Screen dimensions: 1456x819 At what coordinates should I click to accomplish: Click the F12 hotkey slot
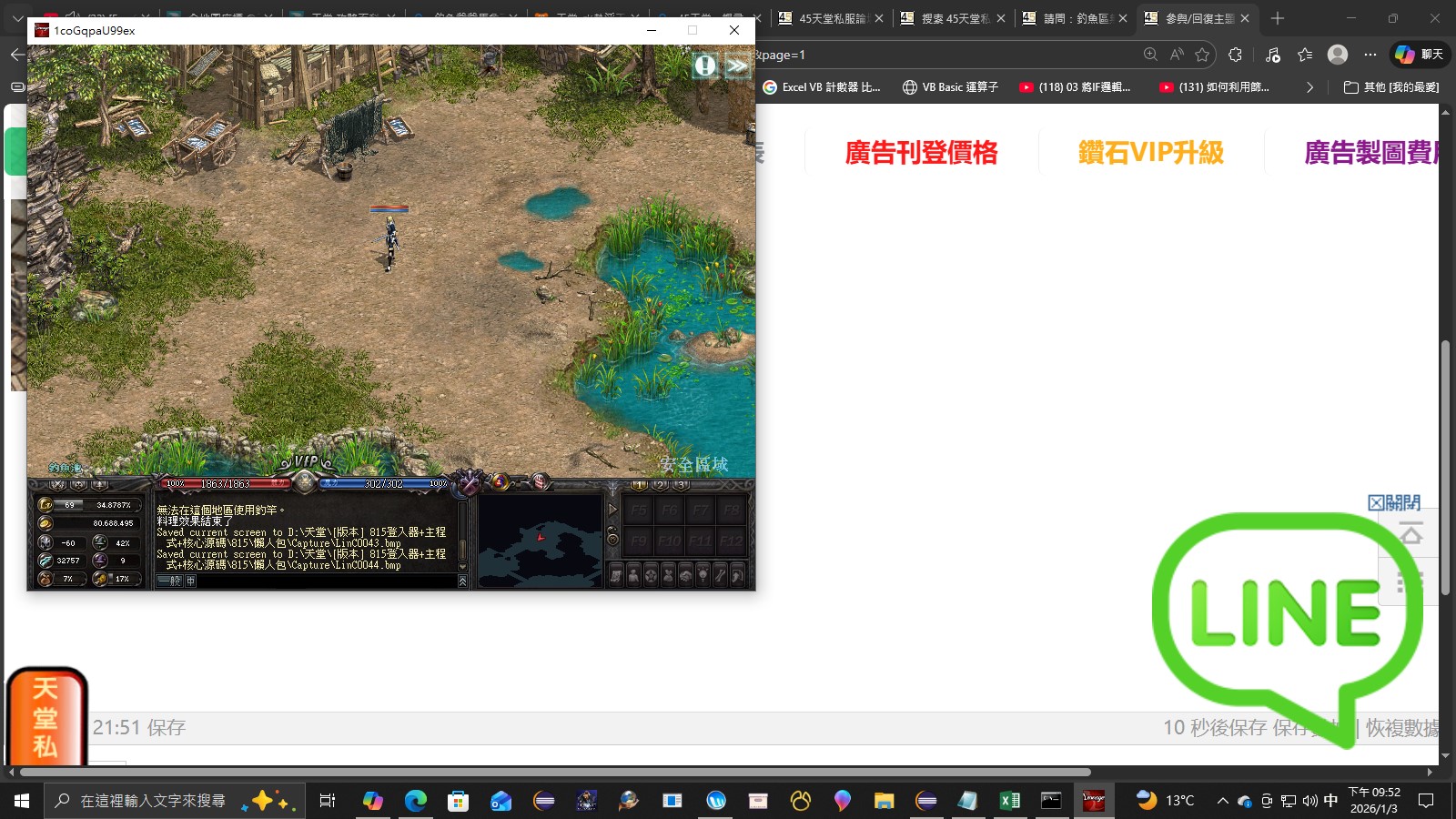point(731,541)
